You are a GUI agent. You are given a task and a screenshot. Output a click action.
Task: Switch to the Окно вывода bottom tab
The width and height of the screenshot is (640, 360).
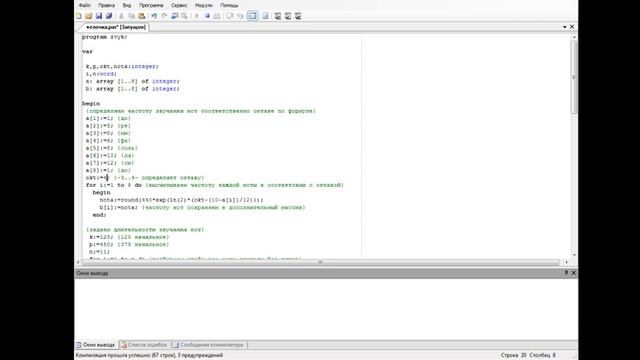pos(96,345)
